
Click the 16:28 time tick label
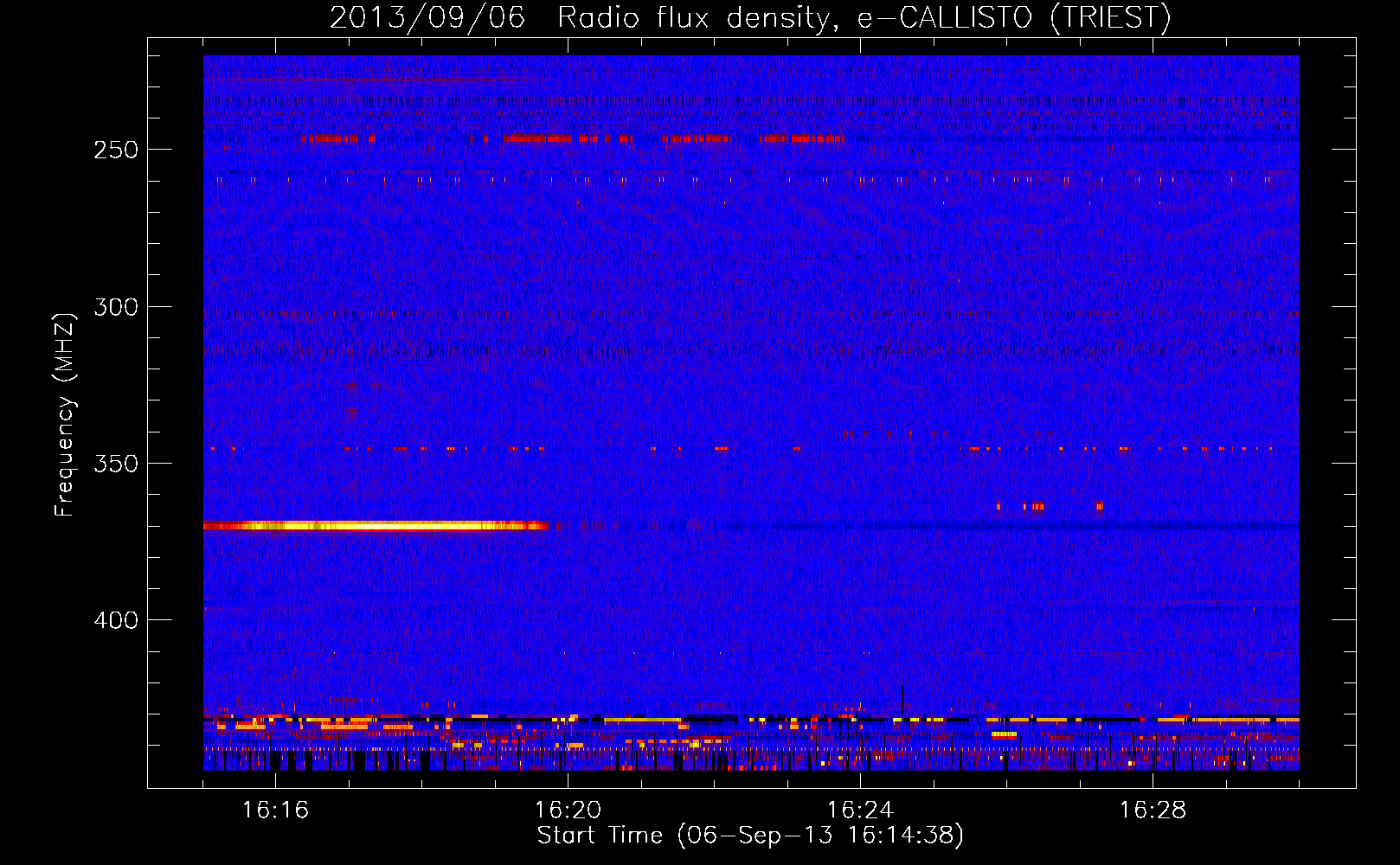(x=1153, y=811)
